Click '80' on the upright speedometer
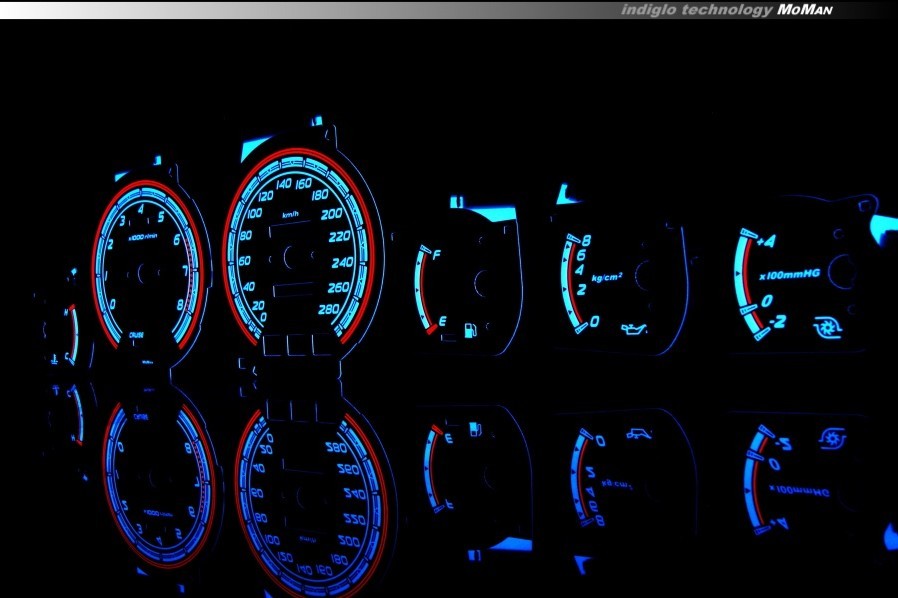 [246, 235]
